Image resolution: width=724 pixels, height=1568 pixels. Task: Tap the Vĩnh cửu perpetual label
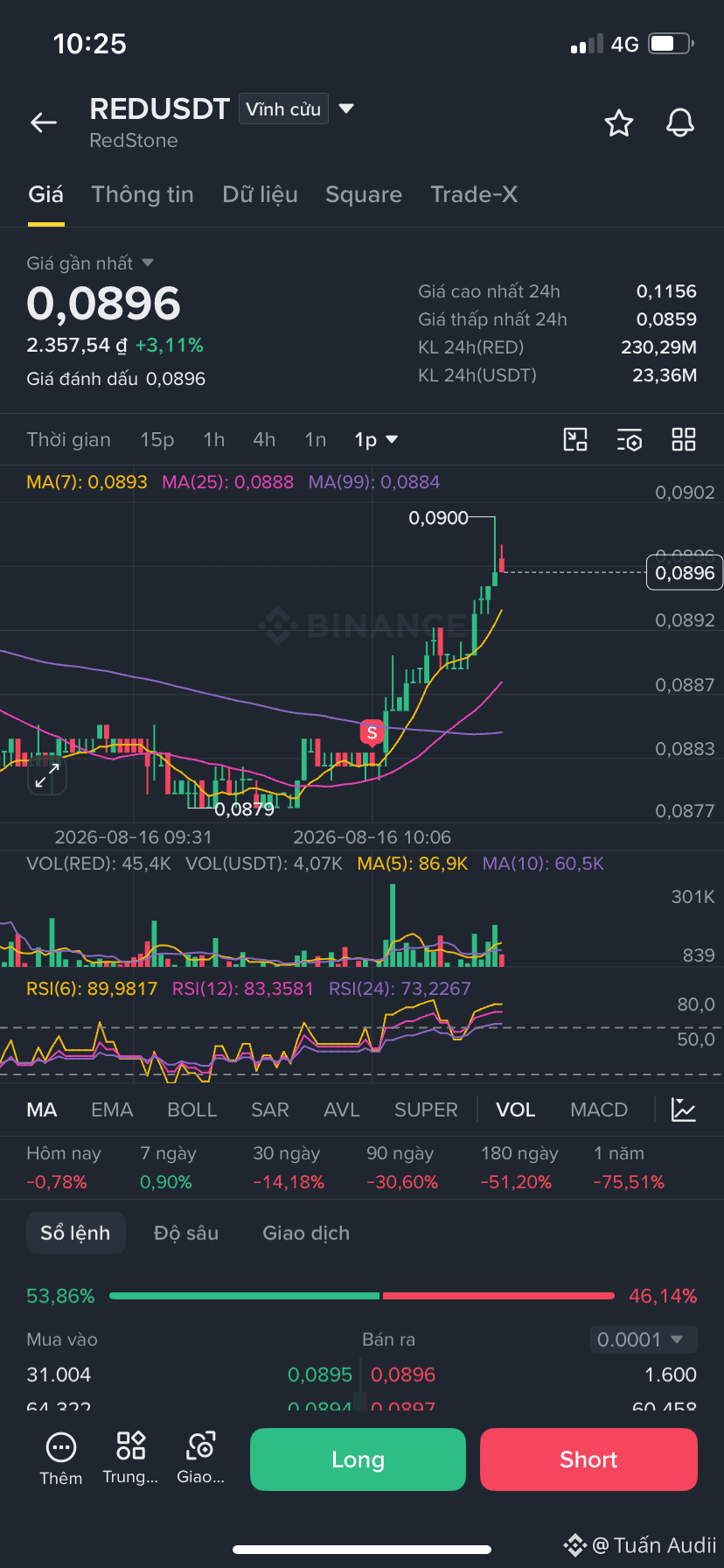tap(283, 108)
